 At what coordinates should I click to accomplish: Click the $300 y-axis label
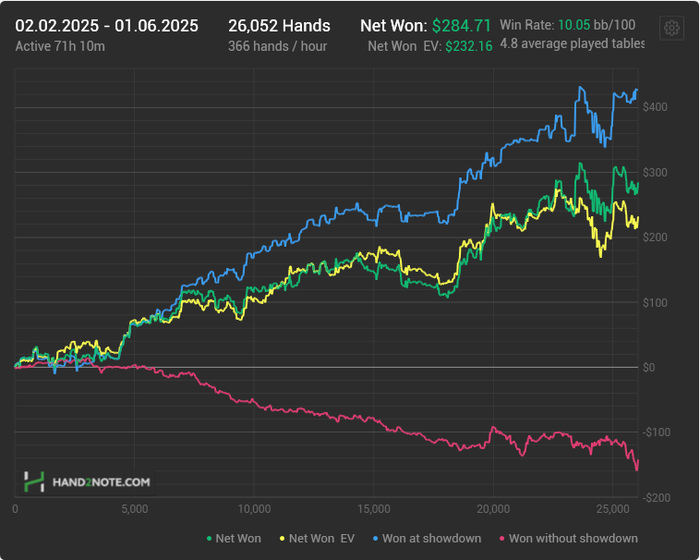[x=655, y=172]
